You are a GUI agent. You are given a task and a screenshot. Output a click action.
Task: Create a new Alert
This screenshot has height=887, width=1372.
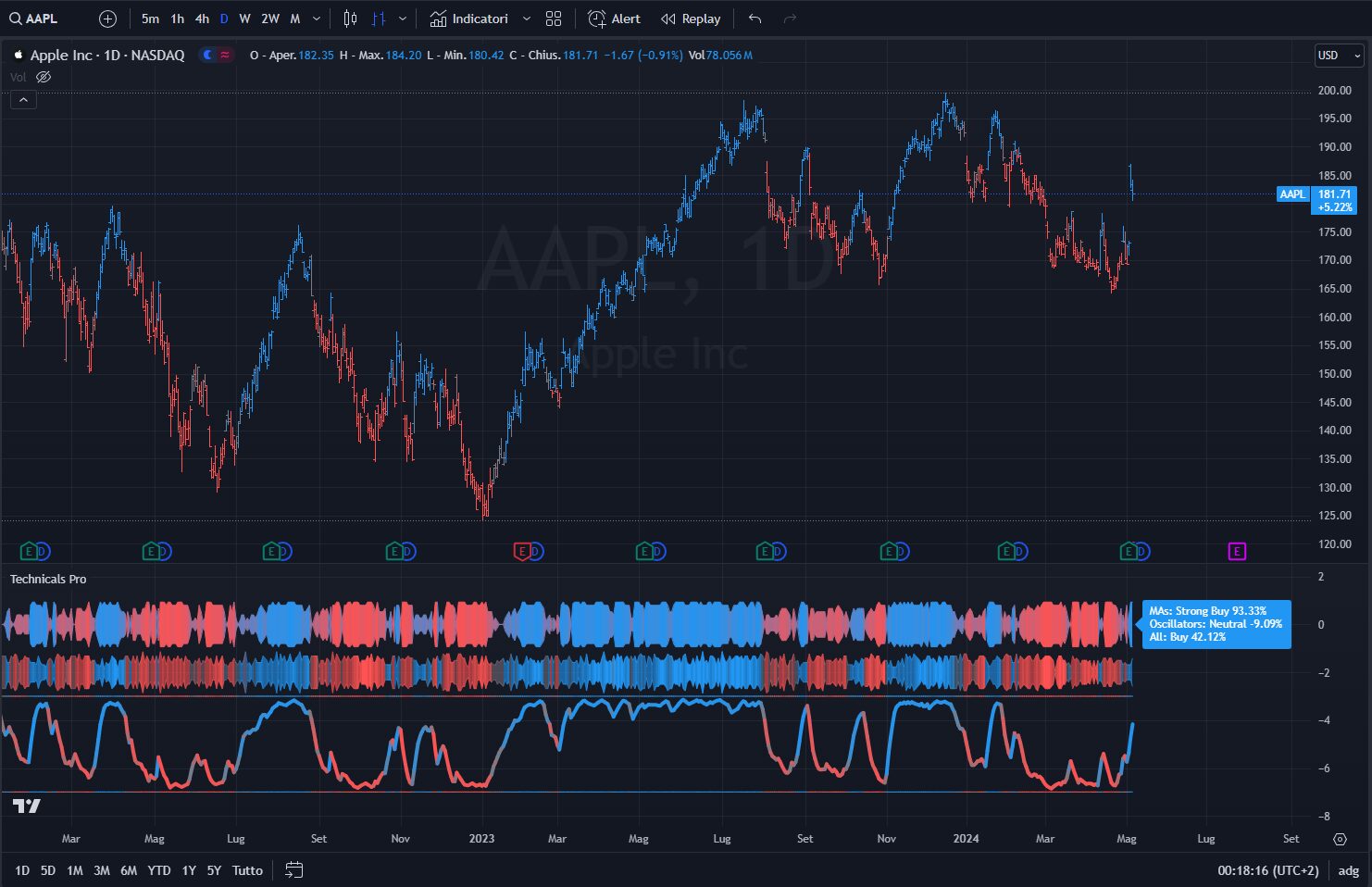point(614,19)
